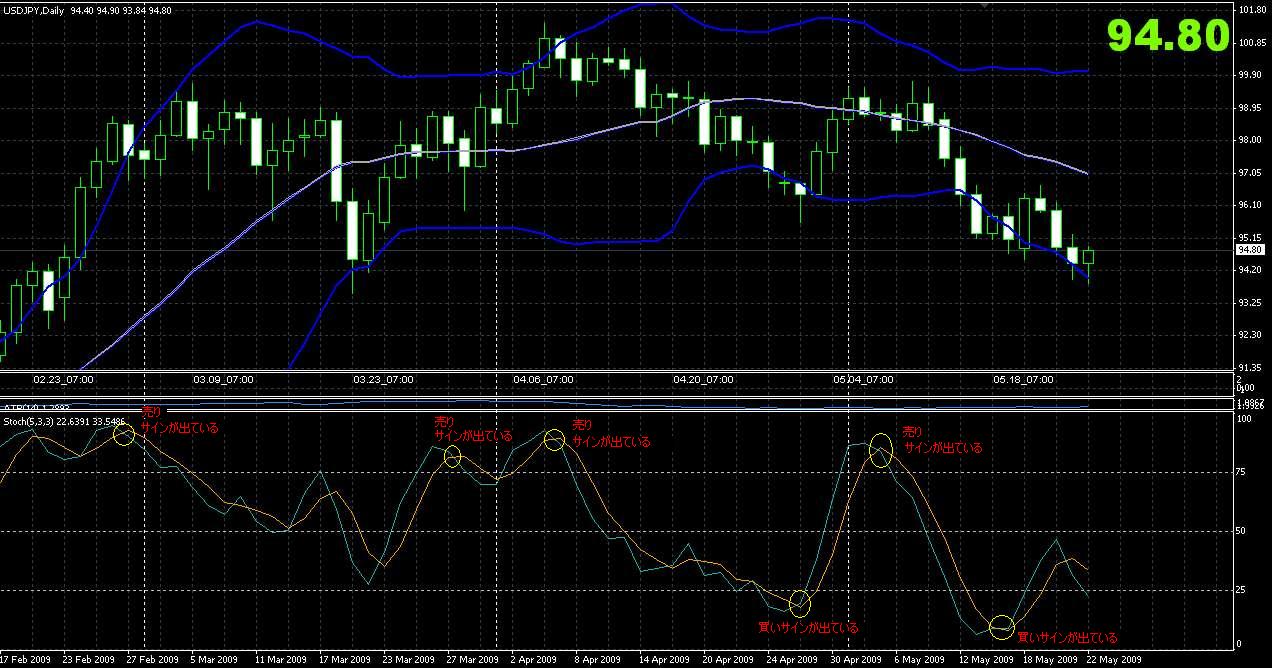Screen dimensions: 1272x668
Task: Click the 98.95 price axis label
Action: 1249,108
